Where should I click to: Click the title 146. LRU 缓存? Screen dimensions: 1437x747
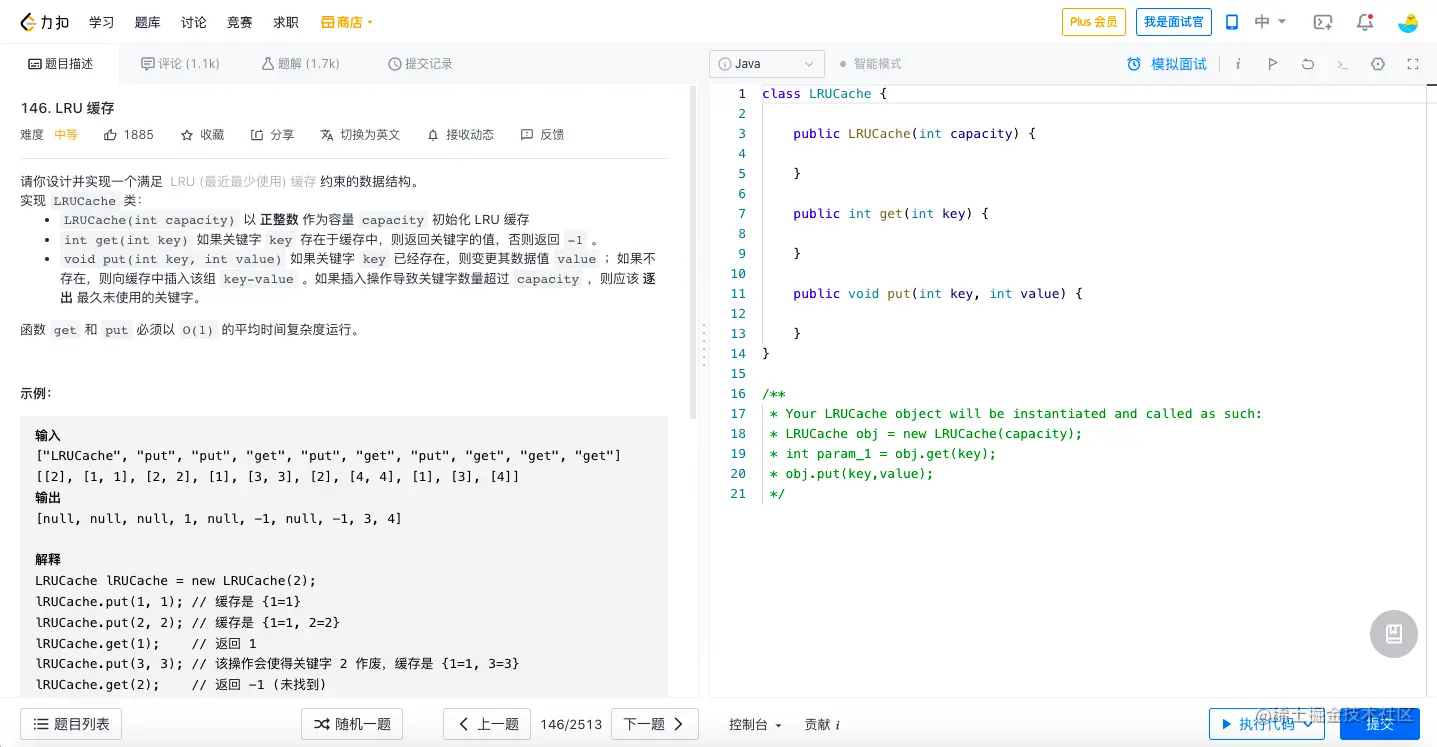click(67, 107)
